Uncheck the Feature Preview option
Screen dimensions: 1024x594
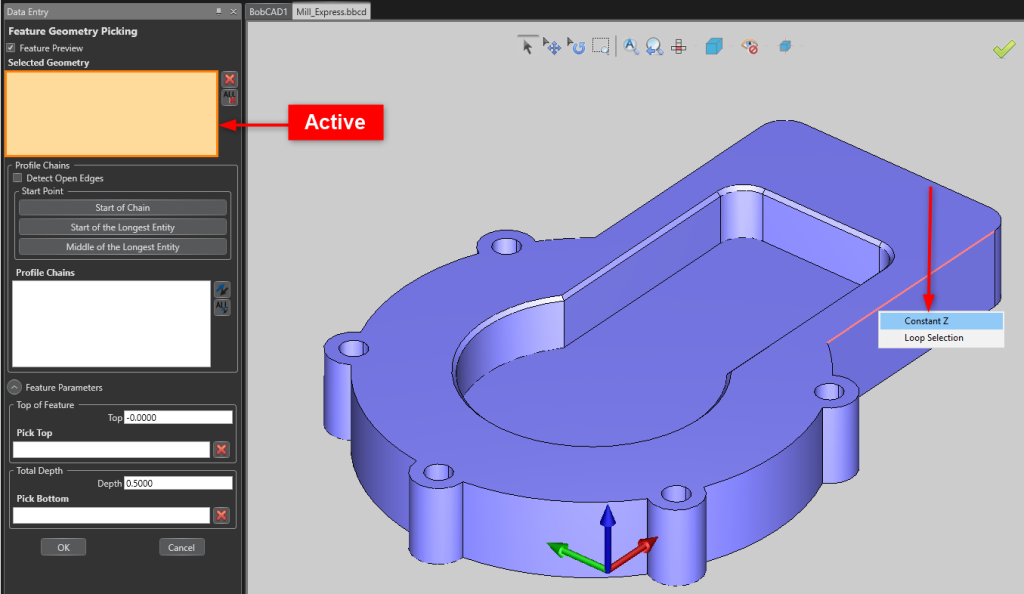10,47
